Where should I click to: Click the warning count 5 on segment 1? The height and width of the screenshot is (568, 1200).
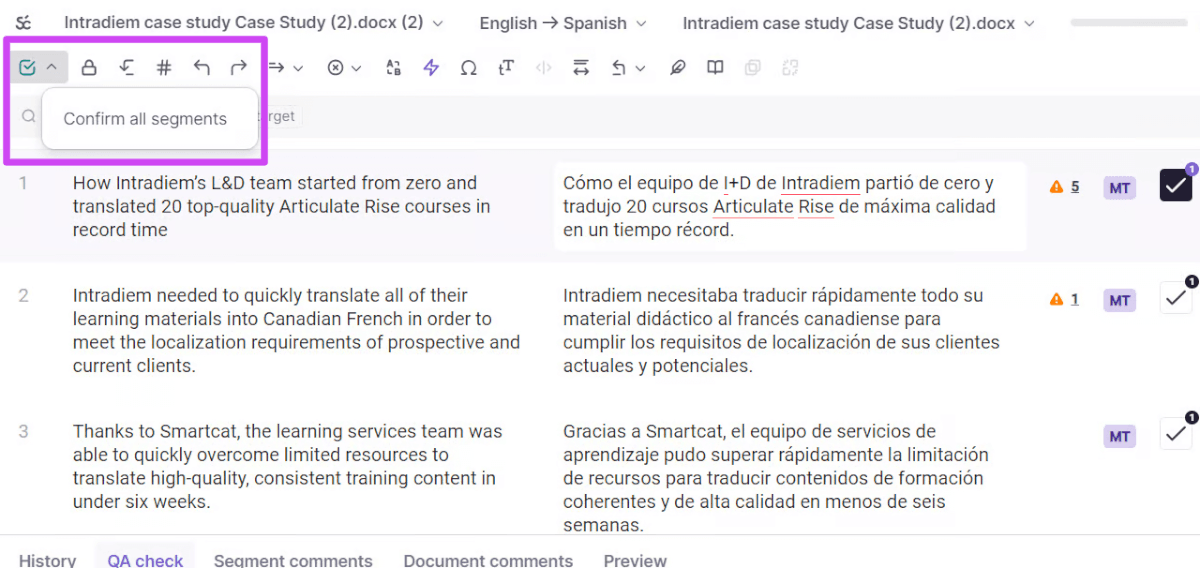(1075, 187)
